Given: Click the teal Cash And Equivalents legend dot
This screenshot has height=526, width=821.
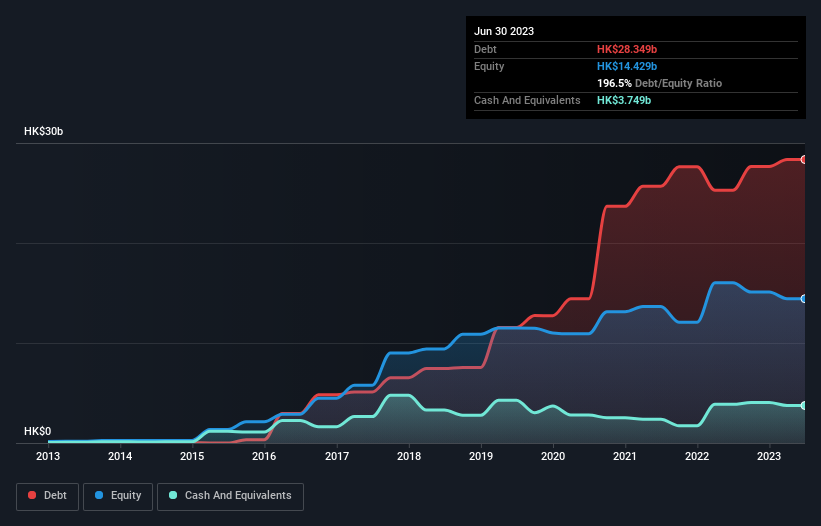Looking at the screenshot, I should [173, 495].
